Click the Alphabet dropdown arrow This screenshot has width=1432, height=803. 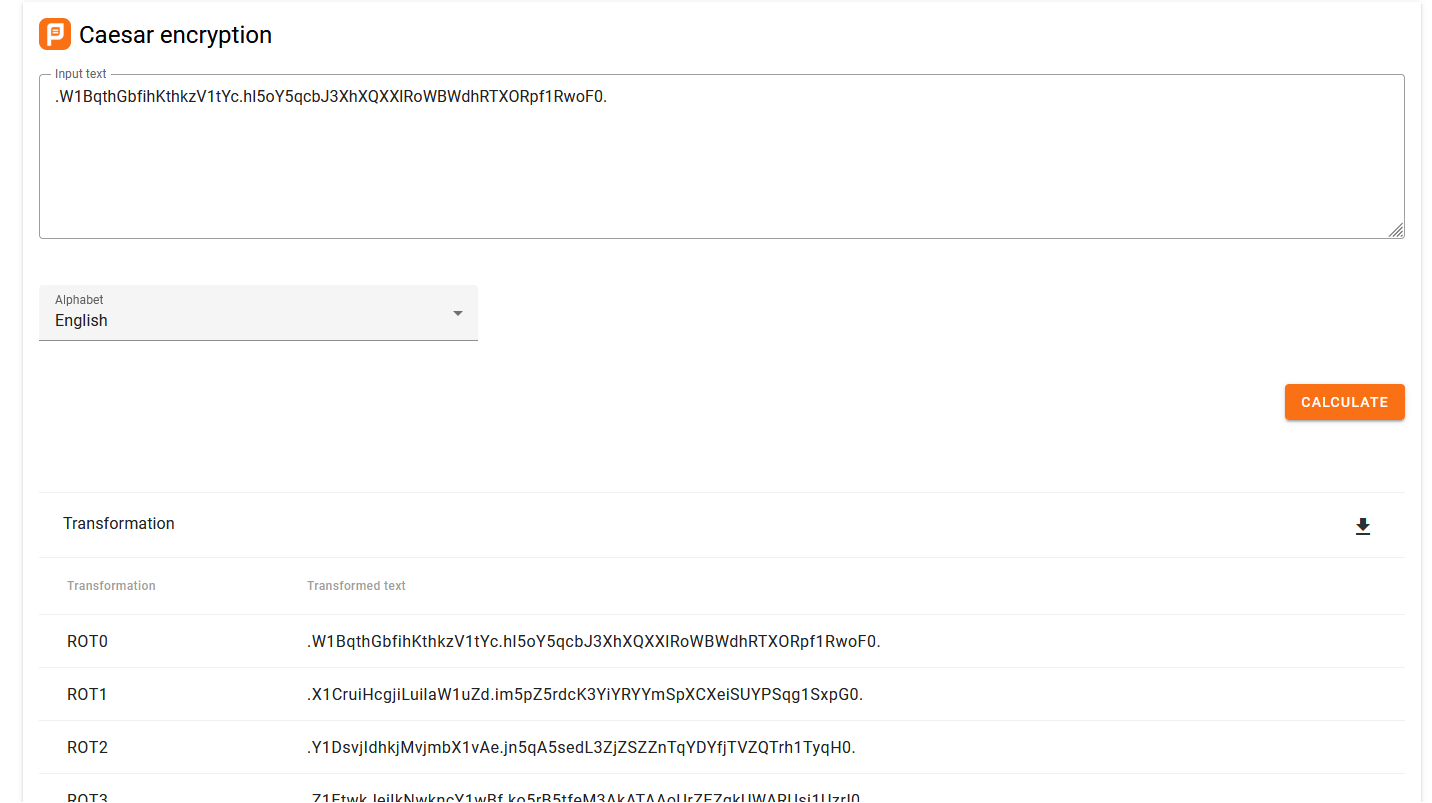click(x=458, y=313)
